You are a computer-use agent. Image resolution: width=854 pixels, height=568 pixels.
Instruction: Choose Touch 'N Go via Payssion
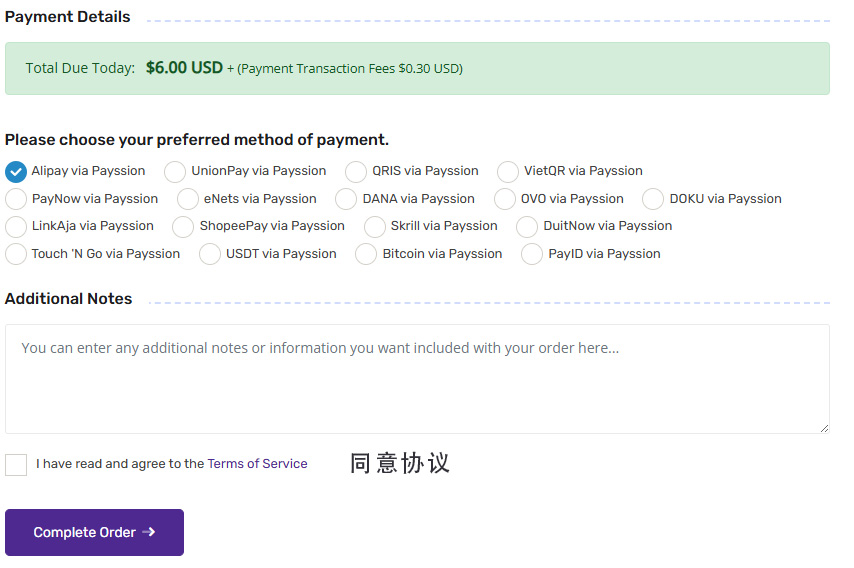(16, 254)
